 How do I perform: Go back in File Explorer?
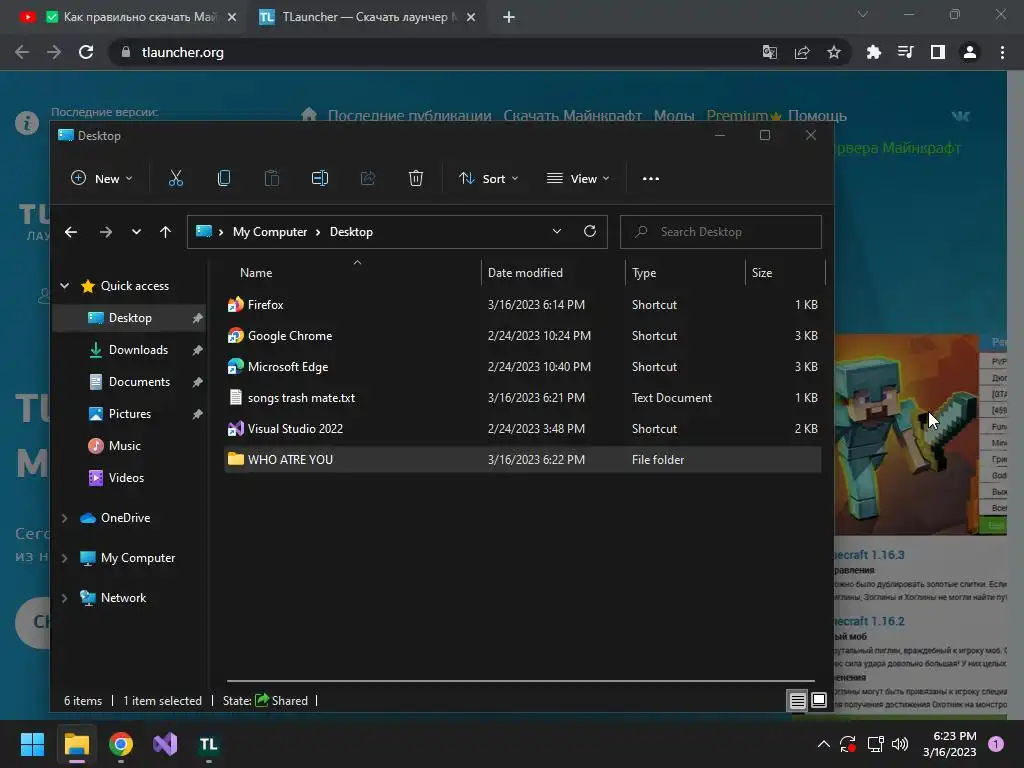[x=71, y=232]
